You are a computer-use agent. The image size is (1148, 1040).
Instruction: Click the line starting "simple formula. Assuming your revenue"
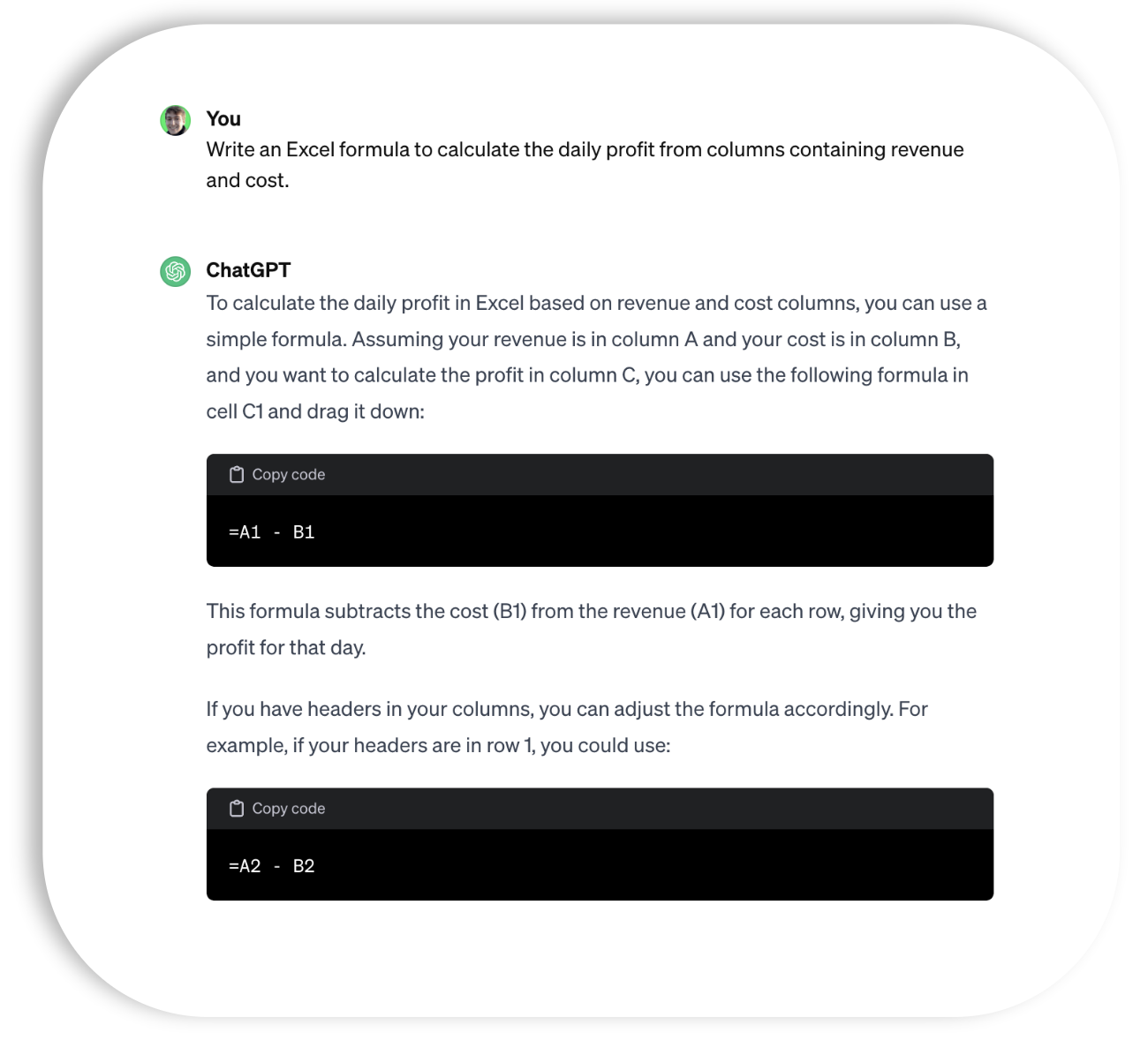(584, 339)
